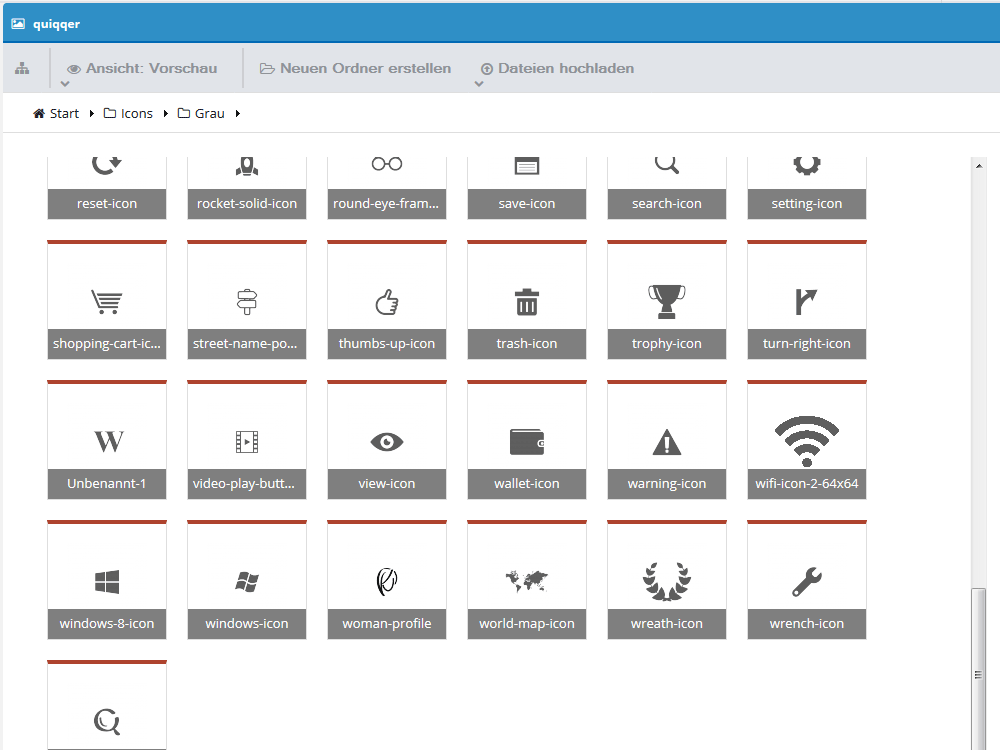Expand chevron below Ansicht: Vorschau
Image resolution: width=1000 pixels, height=750 pixels.
pos(64,84)
